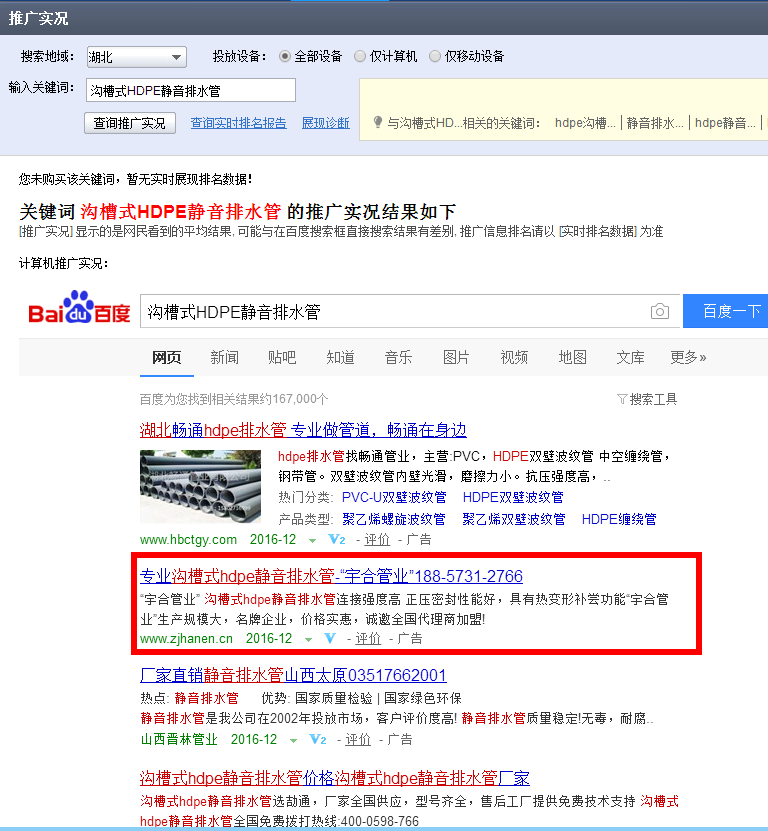Open the 搜索工具 link
The width and height of the screenshot is (768, 831).
click(x=653, y=399)
